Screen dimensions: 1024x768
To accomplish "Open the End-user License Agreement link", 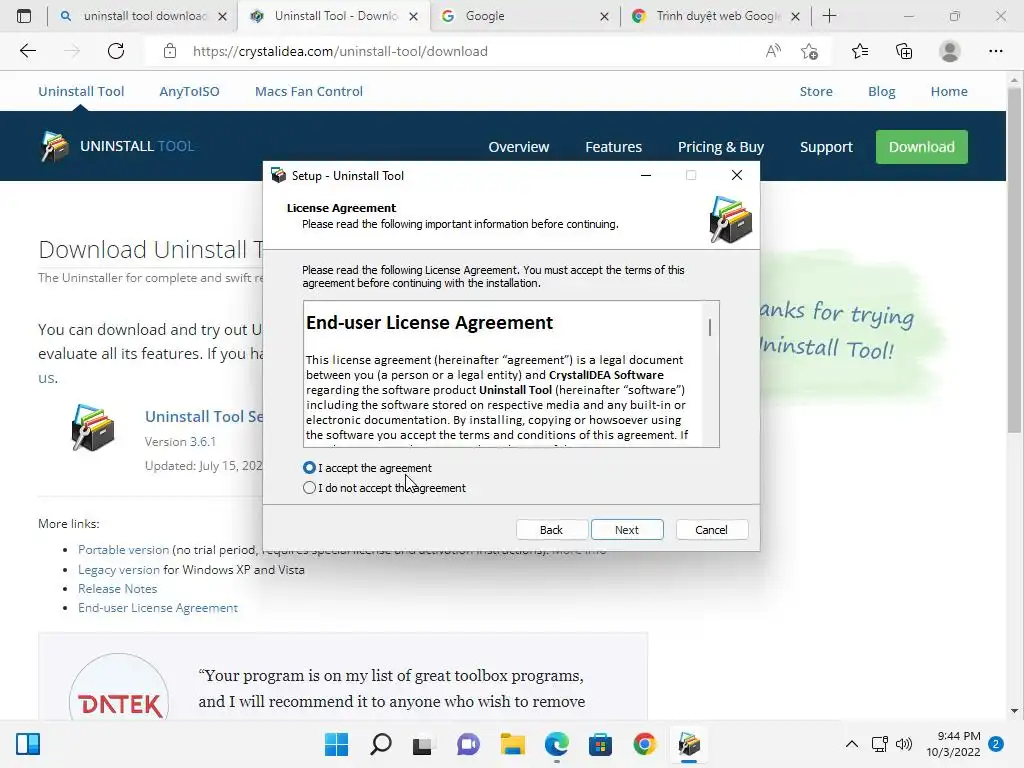I will tap(158, 607).
